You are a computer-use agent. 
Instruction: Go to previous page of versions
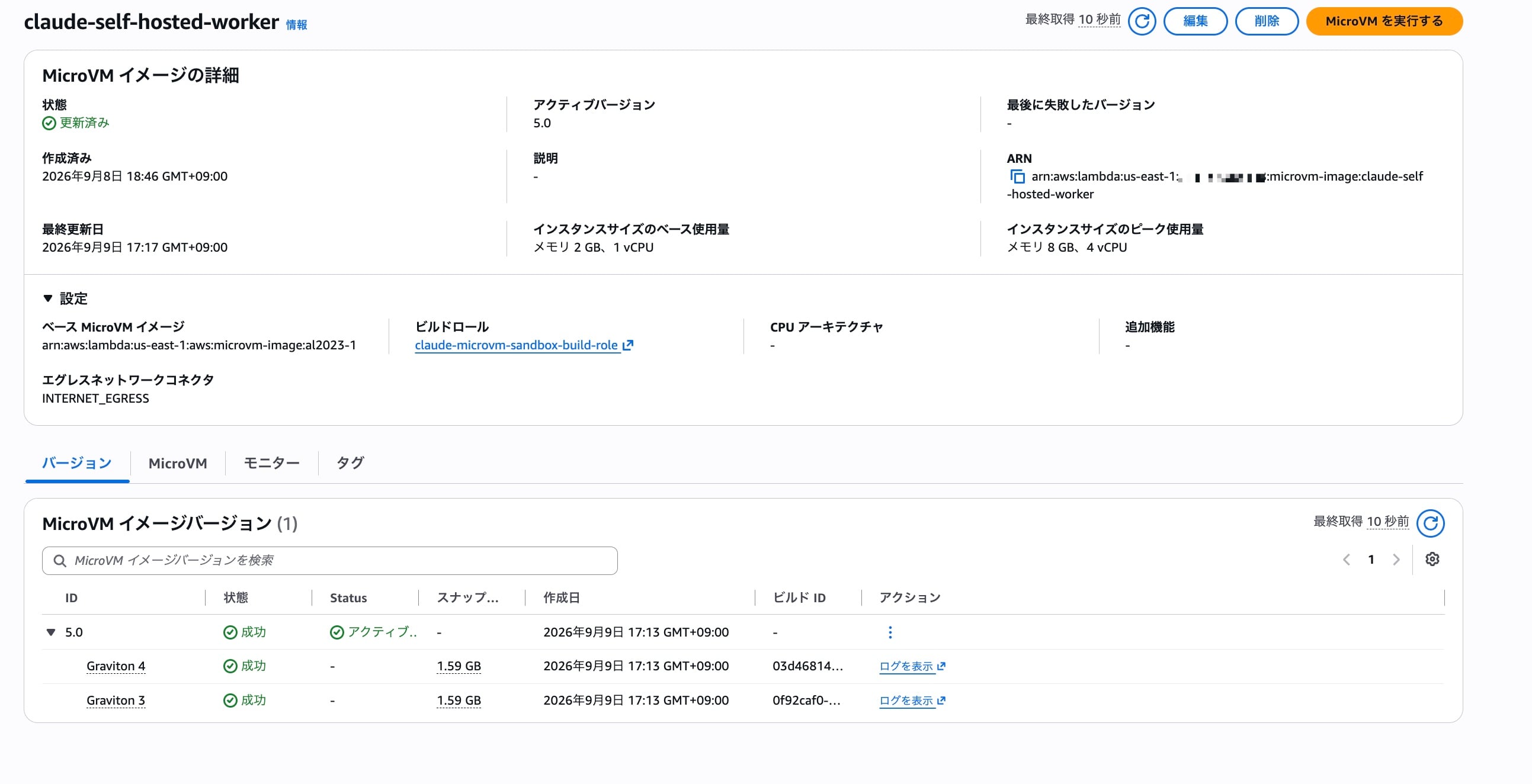coord(1347,560)
